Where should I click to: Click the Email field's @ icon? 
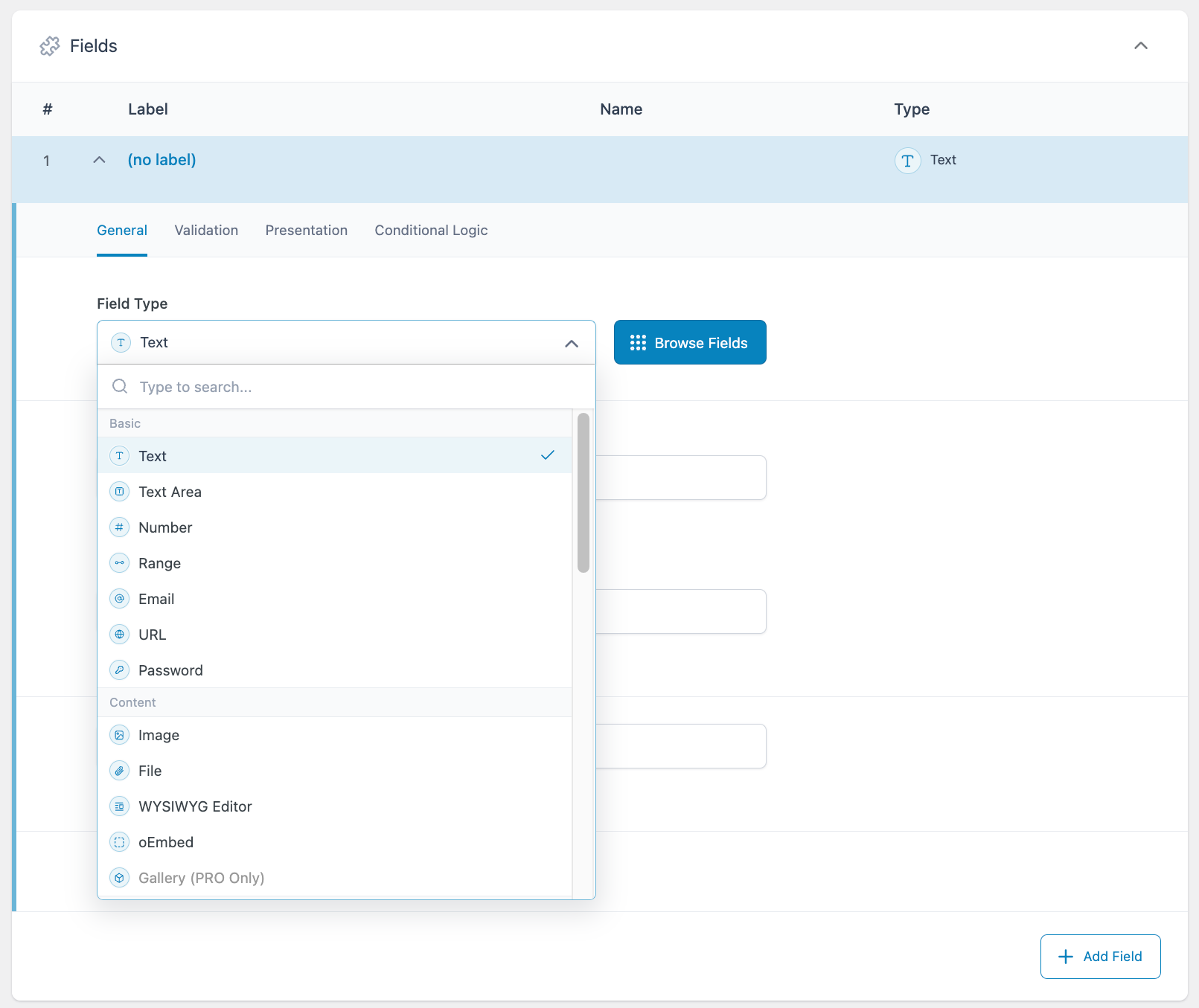tap(119, 598)
